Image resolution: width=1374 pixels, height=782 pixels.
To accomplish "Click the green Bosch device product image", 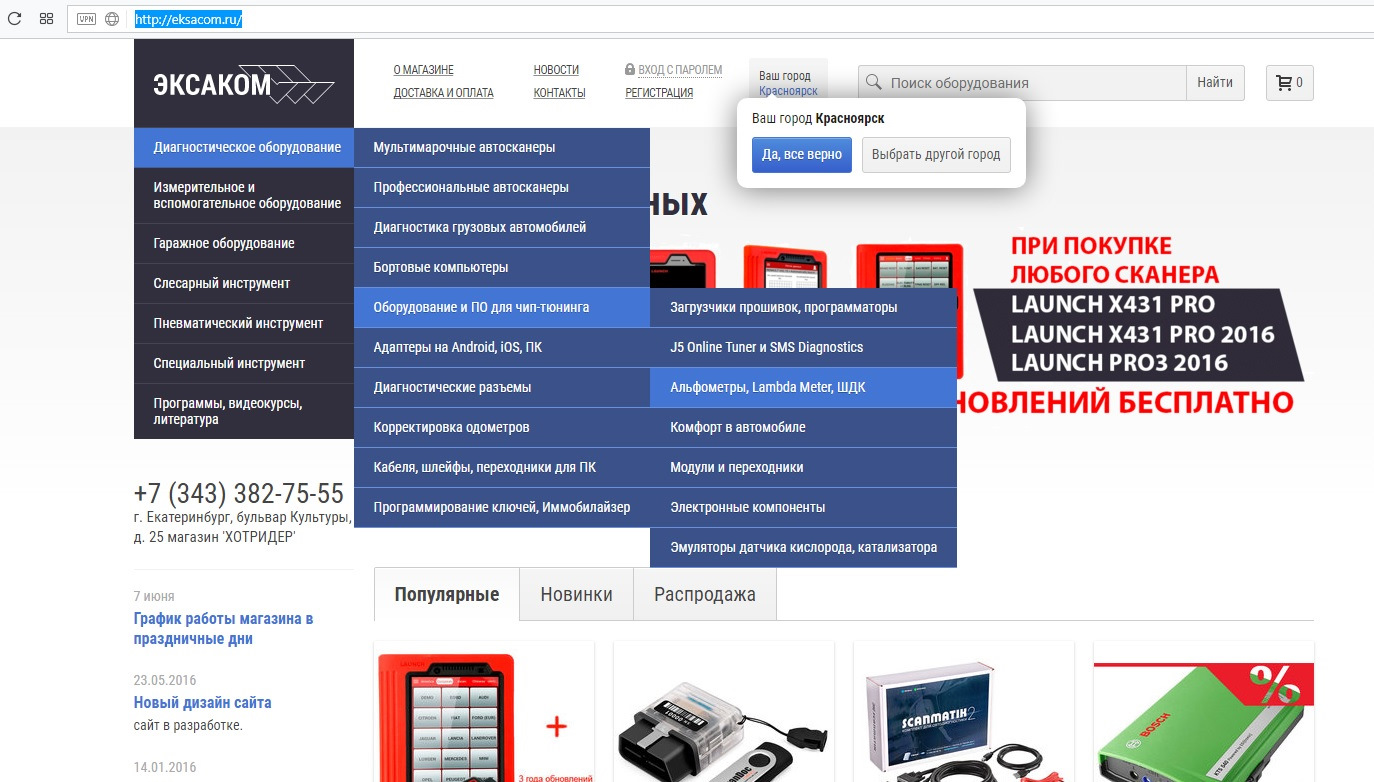I will pyautogui.click(x=1204, y=712).
